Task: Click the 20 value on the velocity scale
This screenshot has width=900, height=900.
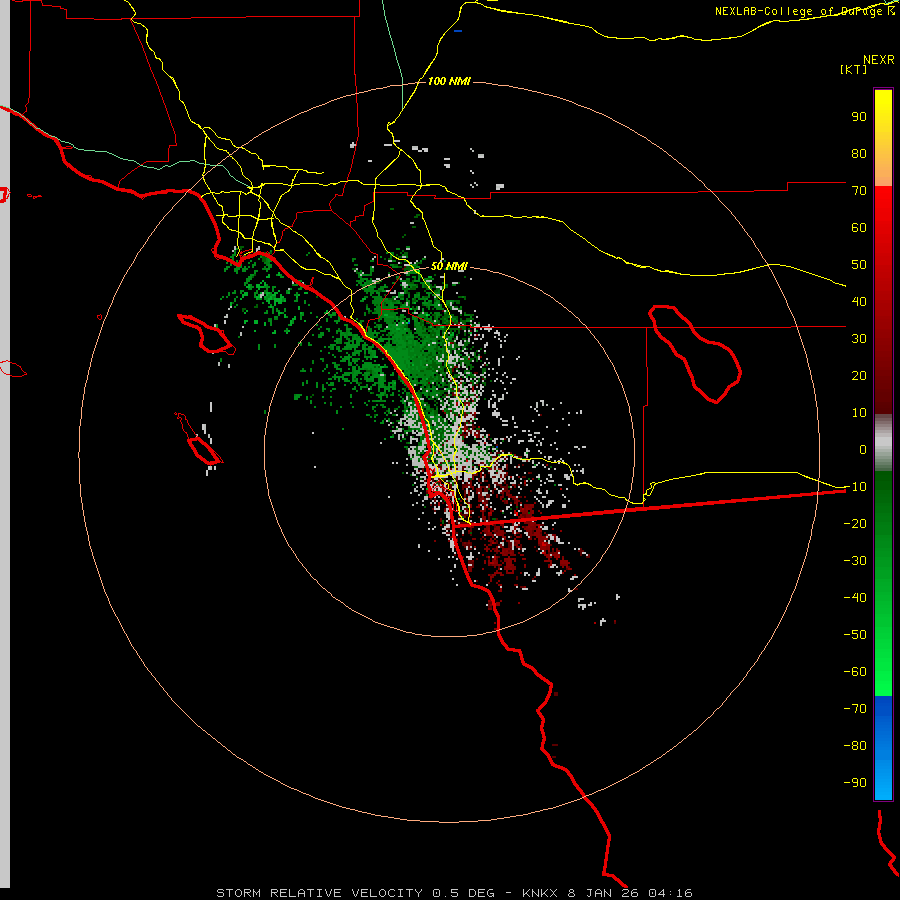Action: pos(859,376)
